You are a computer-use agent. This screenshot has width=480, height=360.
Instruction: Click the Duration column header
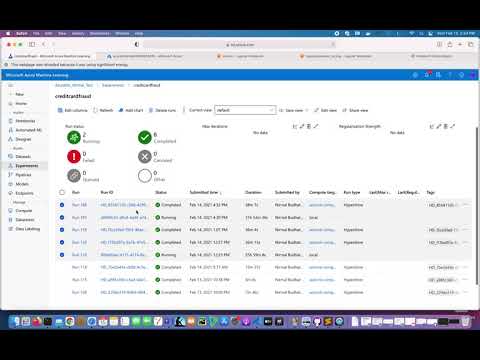(253, 192)
